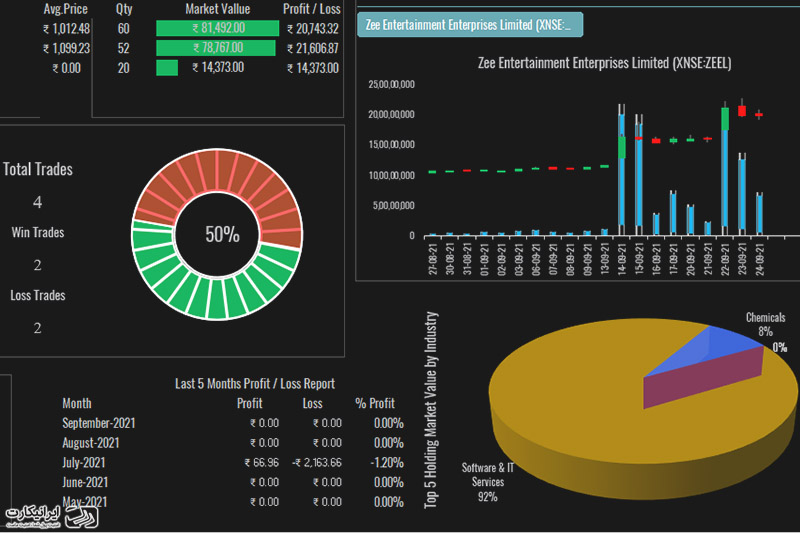Select the June-2021 row
The image size is (800, 533).
(233, 483)
